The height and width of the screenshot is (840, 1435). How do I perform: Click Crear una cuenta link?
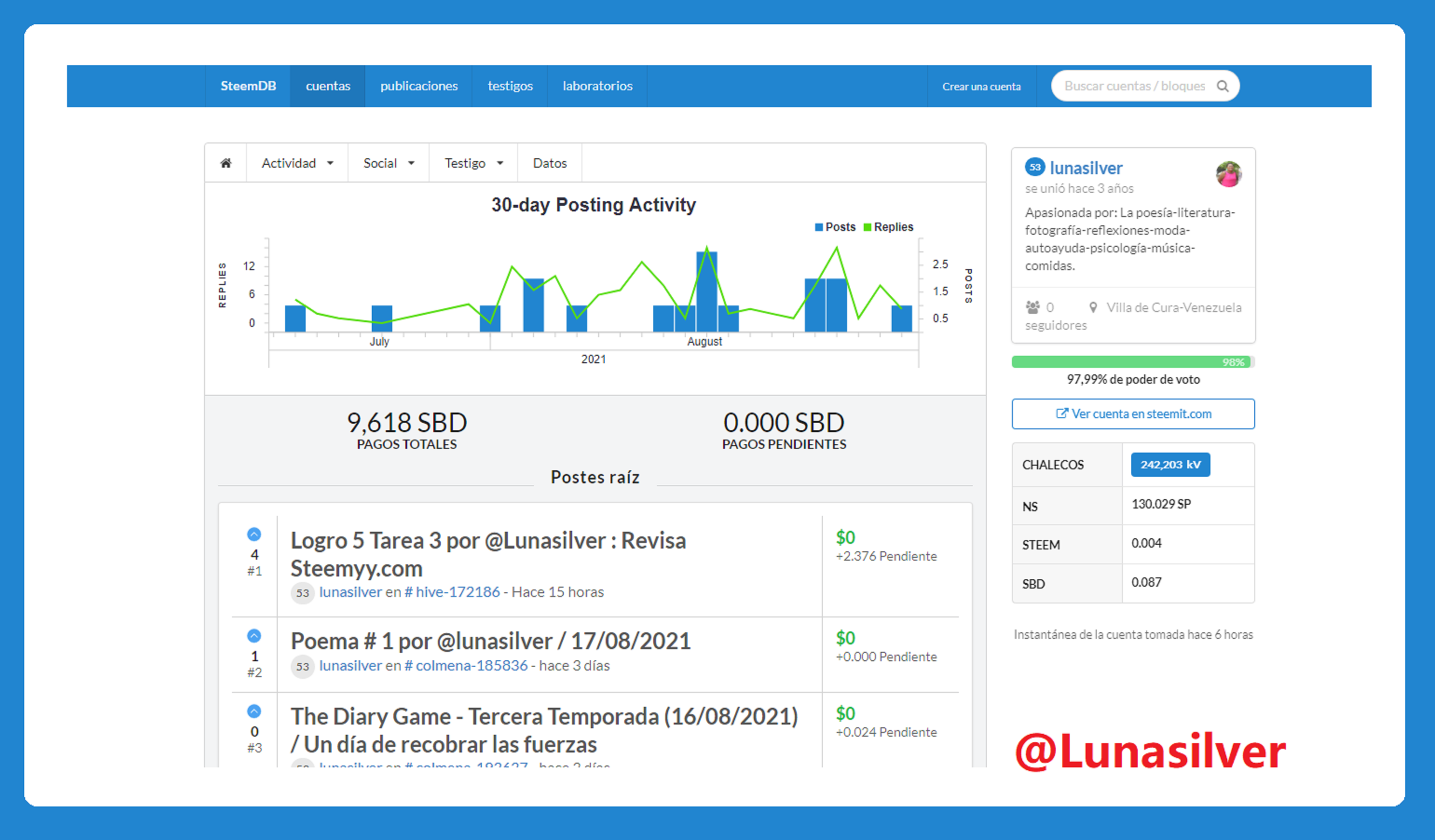click(x=982, y=87)
